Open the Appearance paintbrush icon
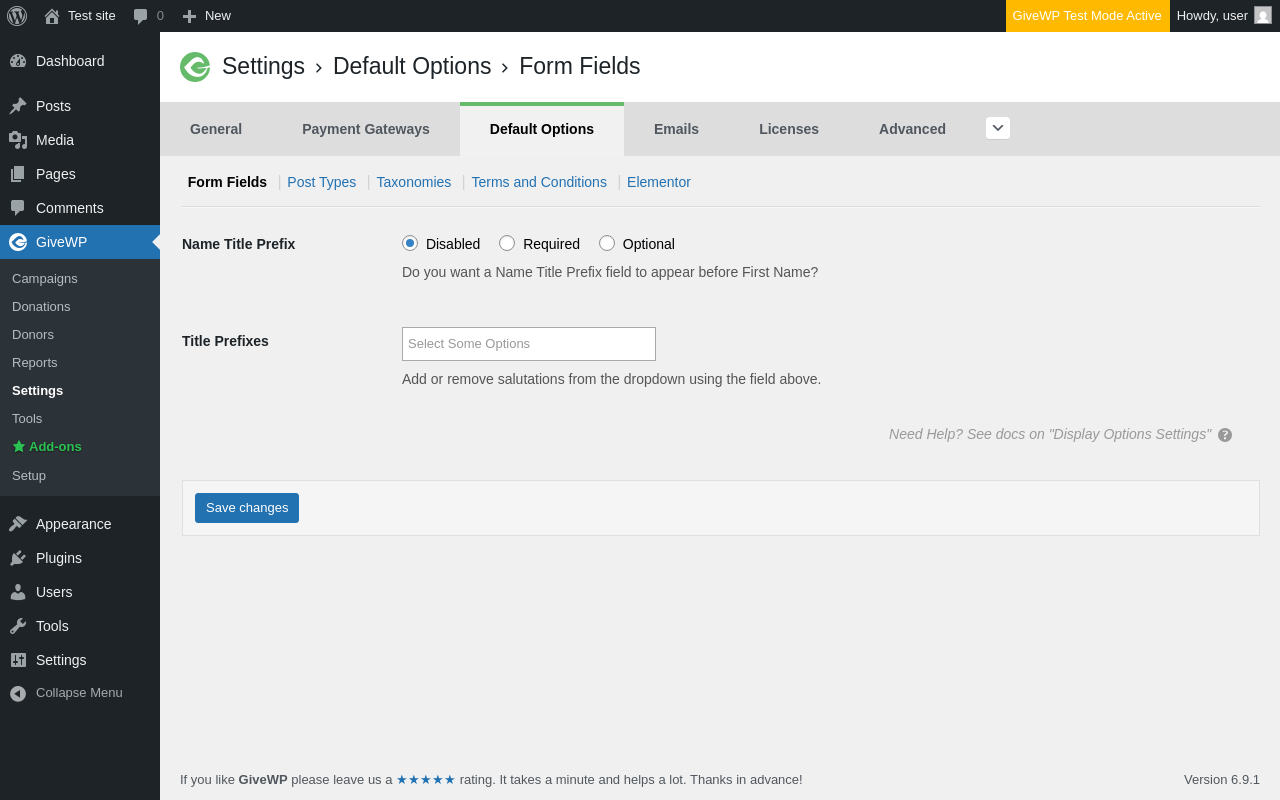Viewport: 1280px width, 800px height. (18, 524)
